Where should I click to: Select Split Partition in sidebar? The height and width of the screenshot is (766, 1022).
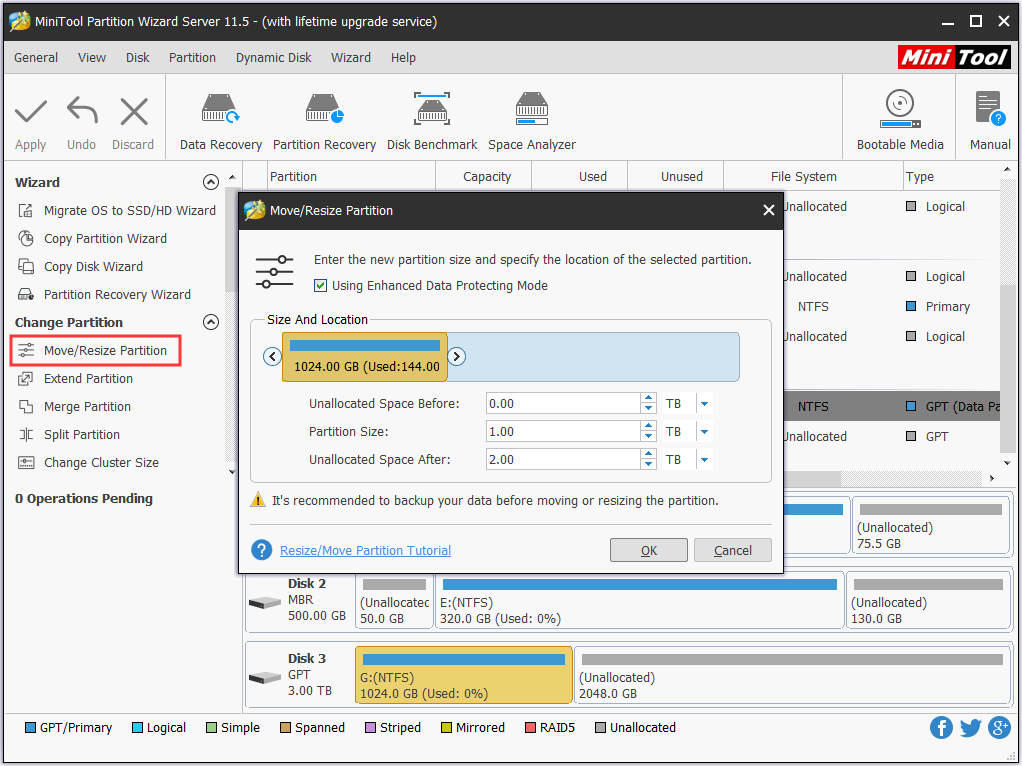70,435
